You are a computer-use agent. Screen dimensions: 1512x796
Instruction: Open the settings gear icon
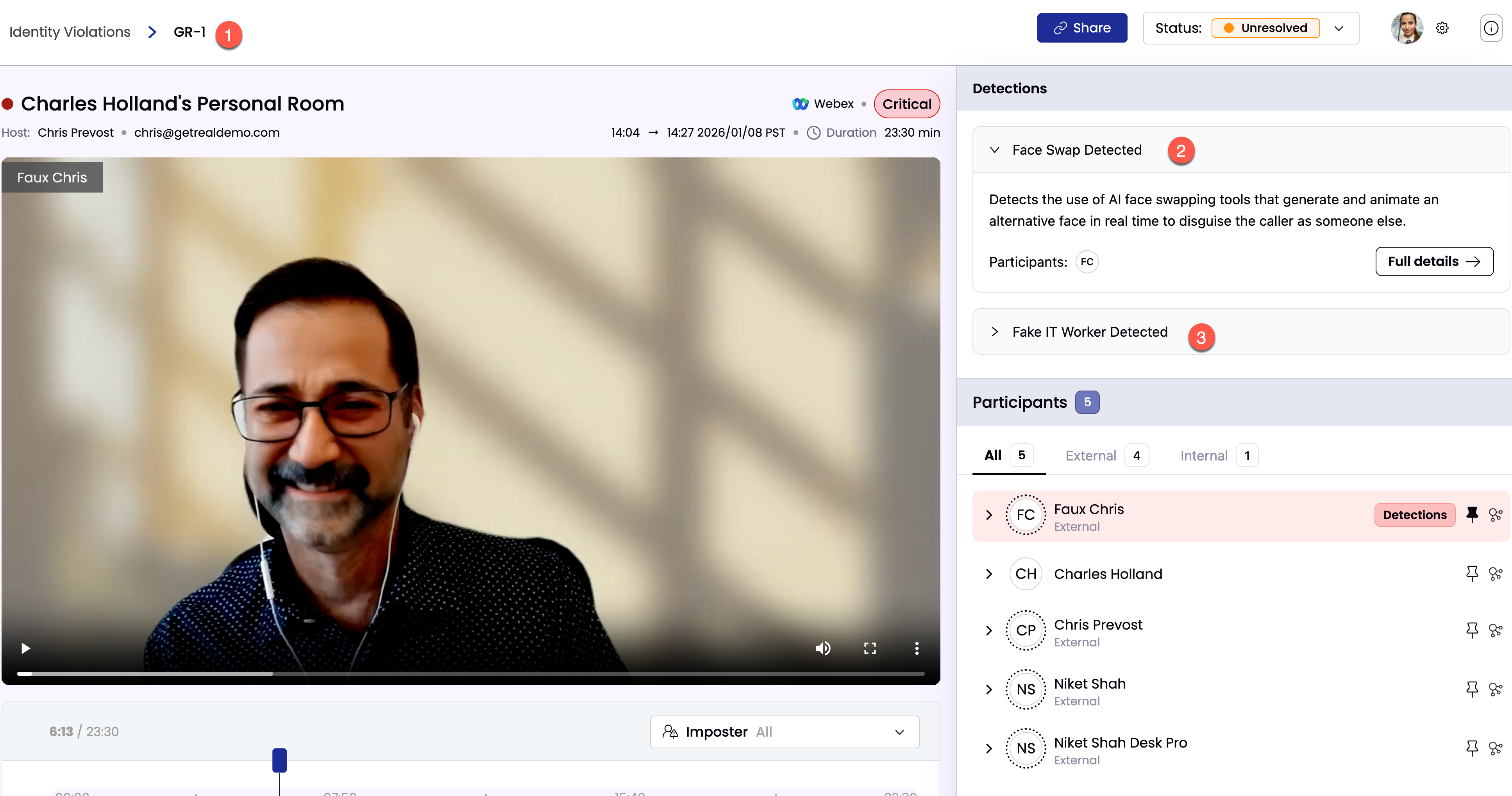[1442, 28]
